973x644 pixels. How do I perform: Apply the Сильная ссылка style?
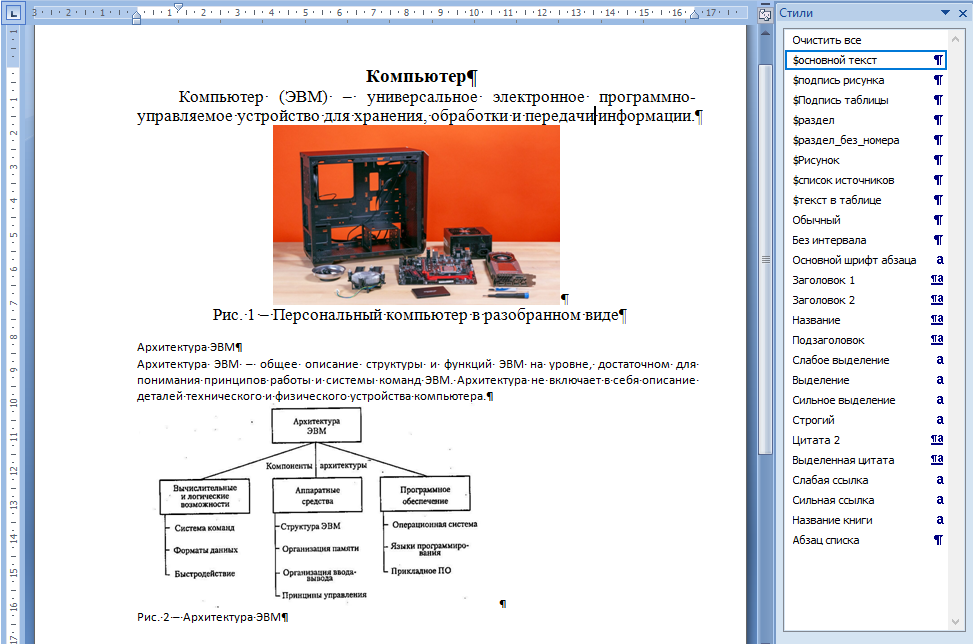point(865,500)
